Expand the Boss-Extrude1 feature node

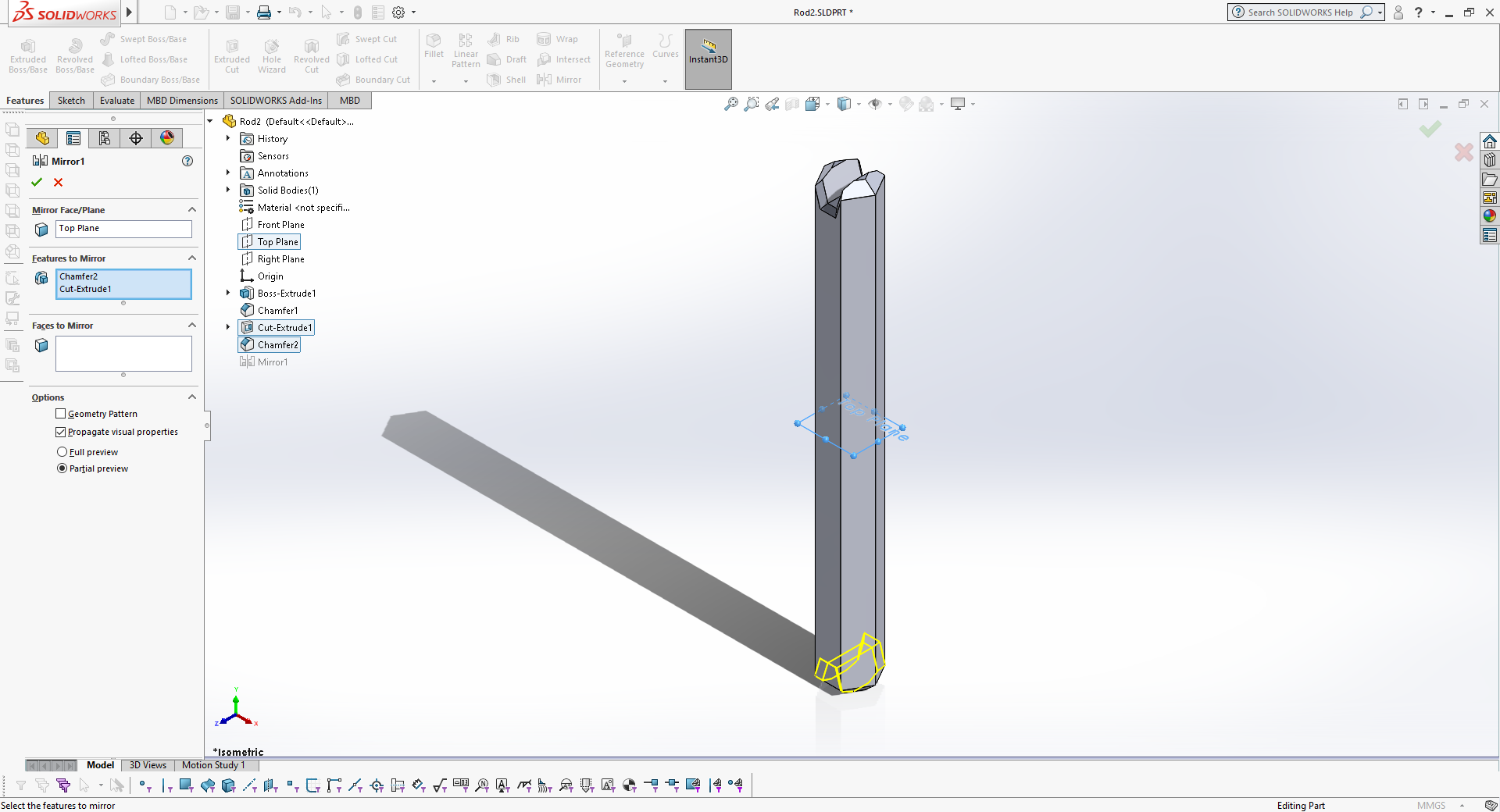coord(228,293)
